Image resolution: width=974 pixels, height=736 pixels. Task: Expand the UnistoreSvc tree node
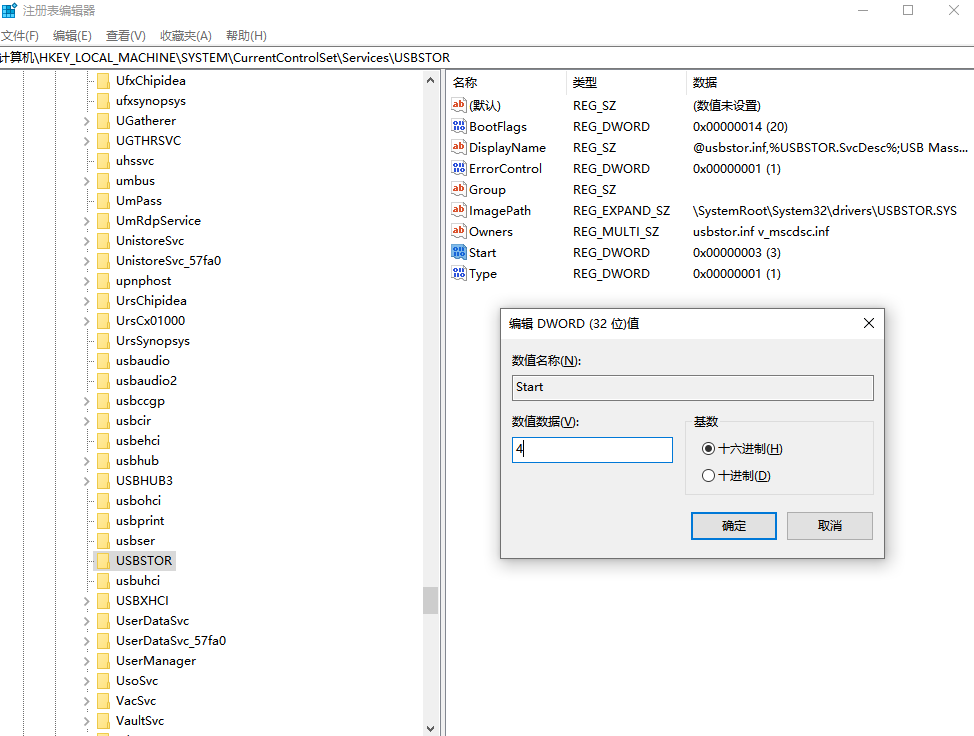[x=86, y=241]
